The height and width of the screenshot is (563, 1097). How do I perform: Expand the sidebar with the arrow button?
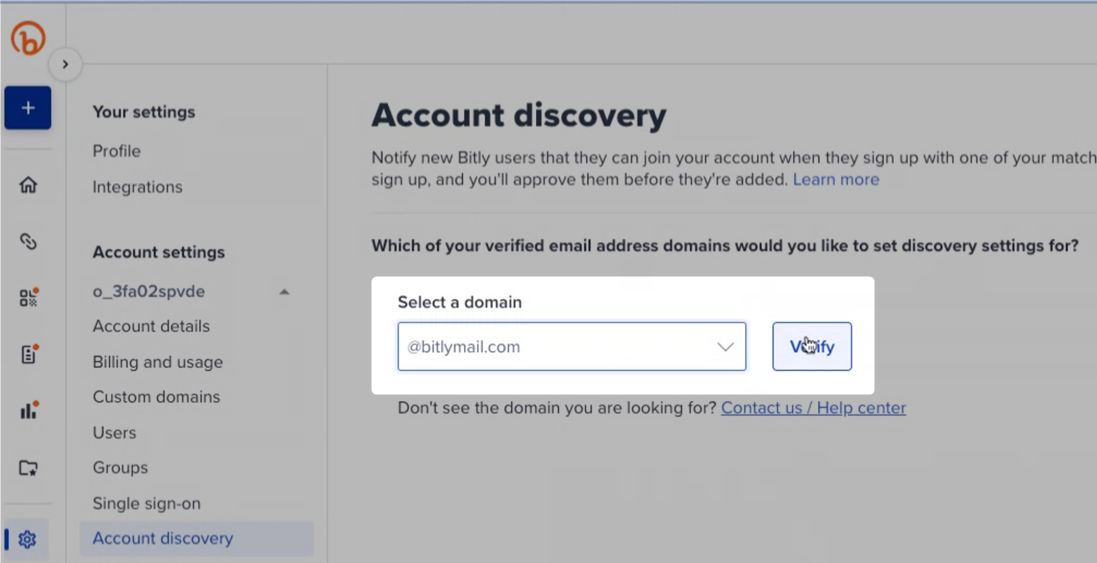65,64
